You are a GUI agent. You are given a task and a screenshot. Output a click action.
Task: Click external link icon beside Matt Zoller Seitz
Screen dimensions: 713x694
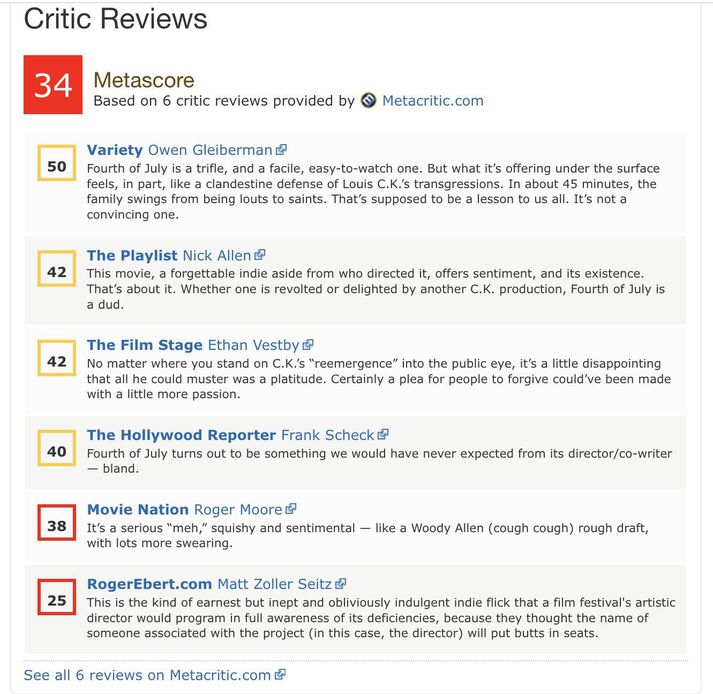[341, 583]
